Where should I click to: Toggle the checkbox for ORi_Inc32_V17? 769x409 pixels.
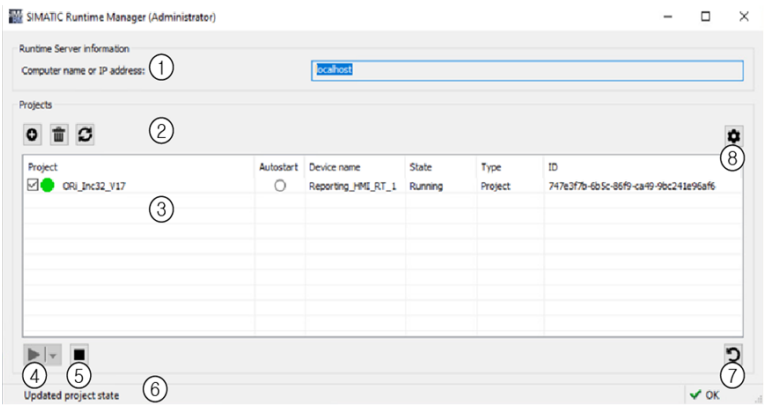[x=32, y=185]
